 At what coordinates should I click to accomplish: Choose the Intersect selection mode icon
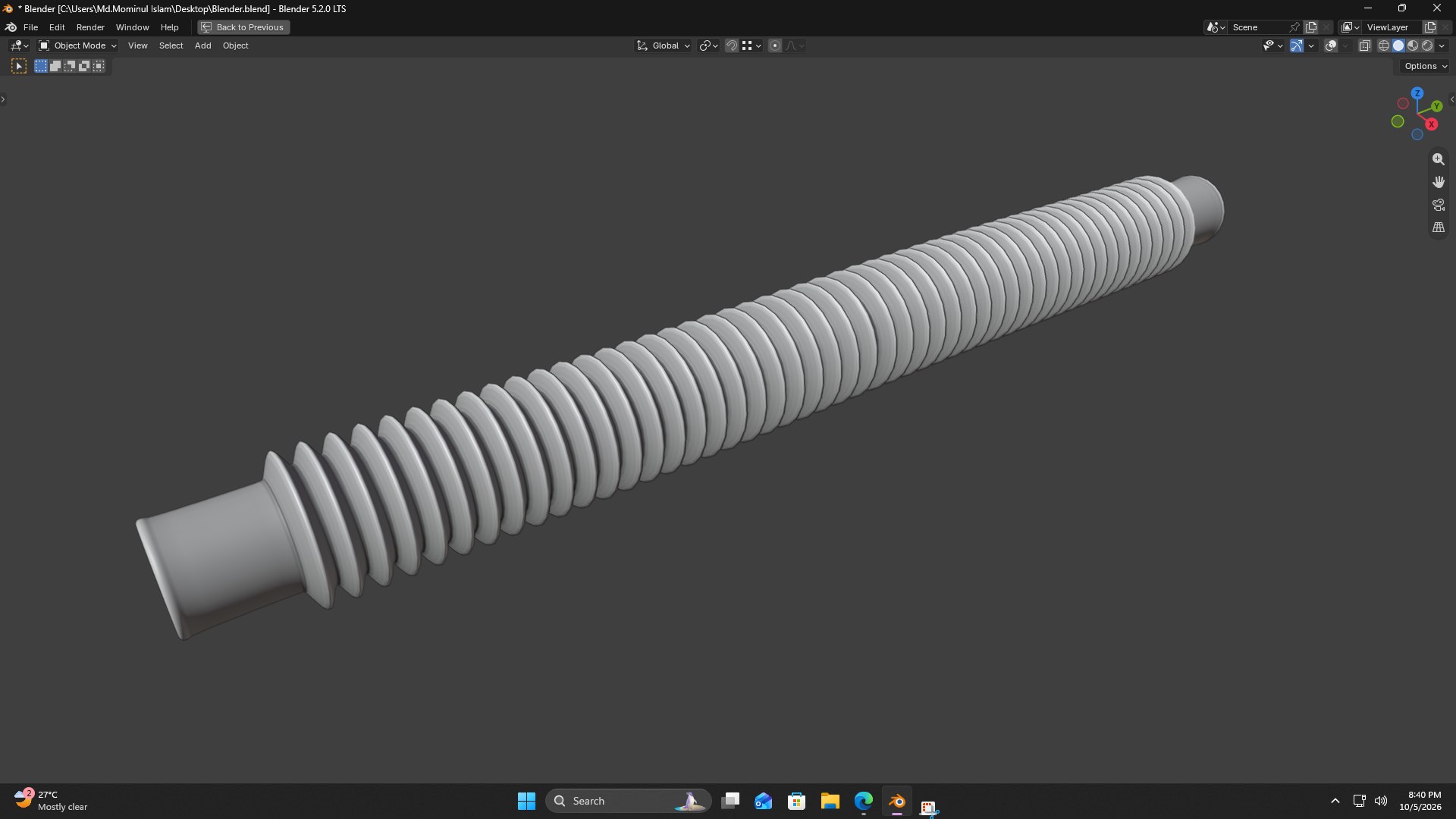click(x=99, y=67)
